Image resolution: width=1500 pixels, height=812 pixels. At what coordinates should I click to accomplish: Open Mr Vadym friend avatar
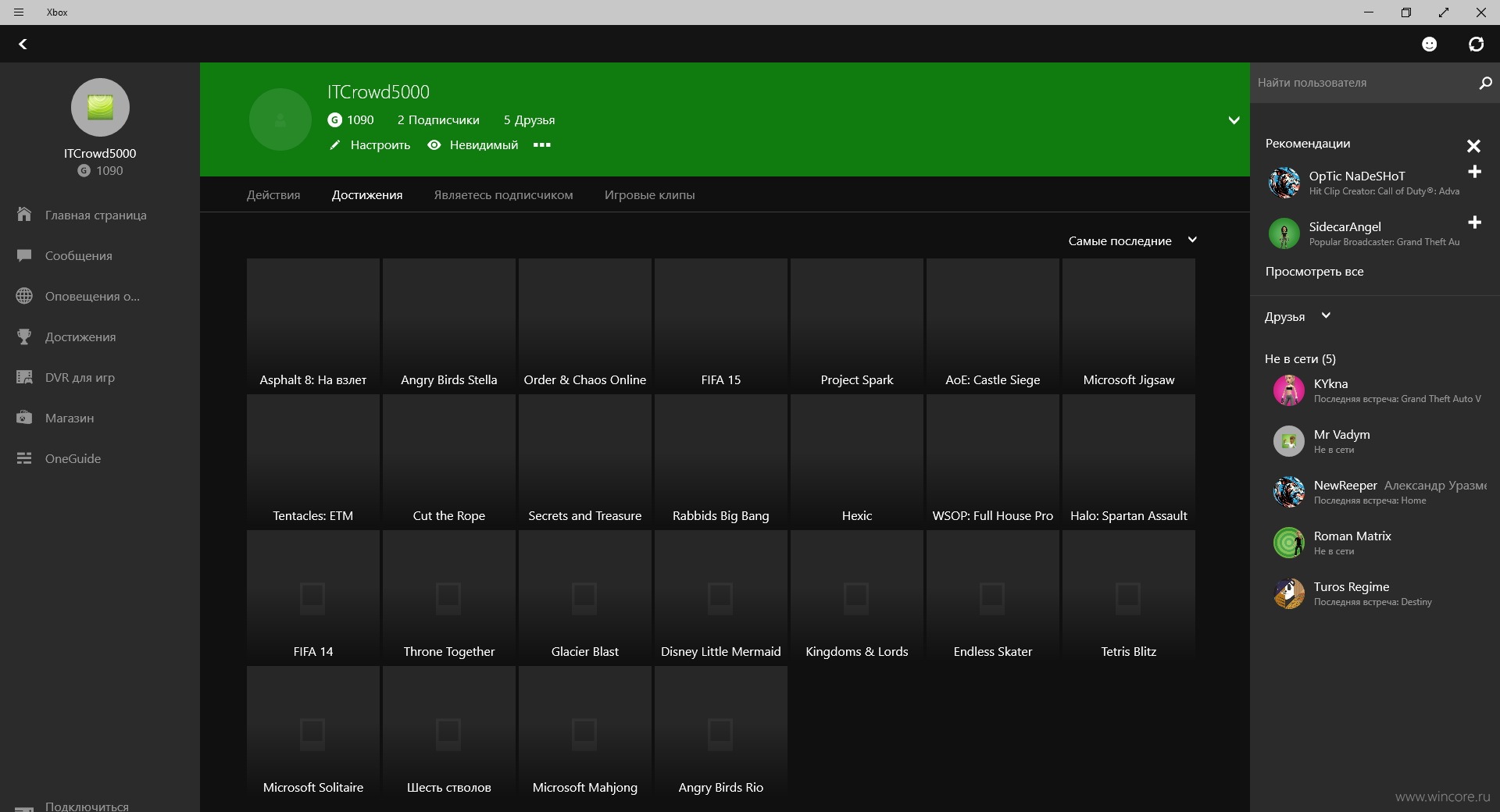click(1289, 441)
